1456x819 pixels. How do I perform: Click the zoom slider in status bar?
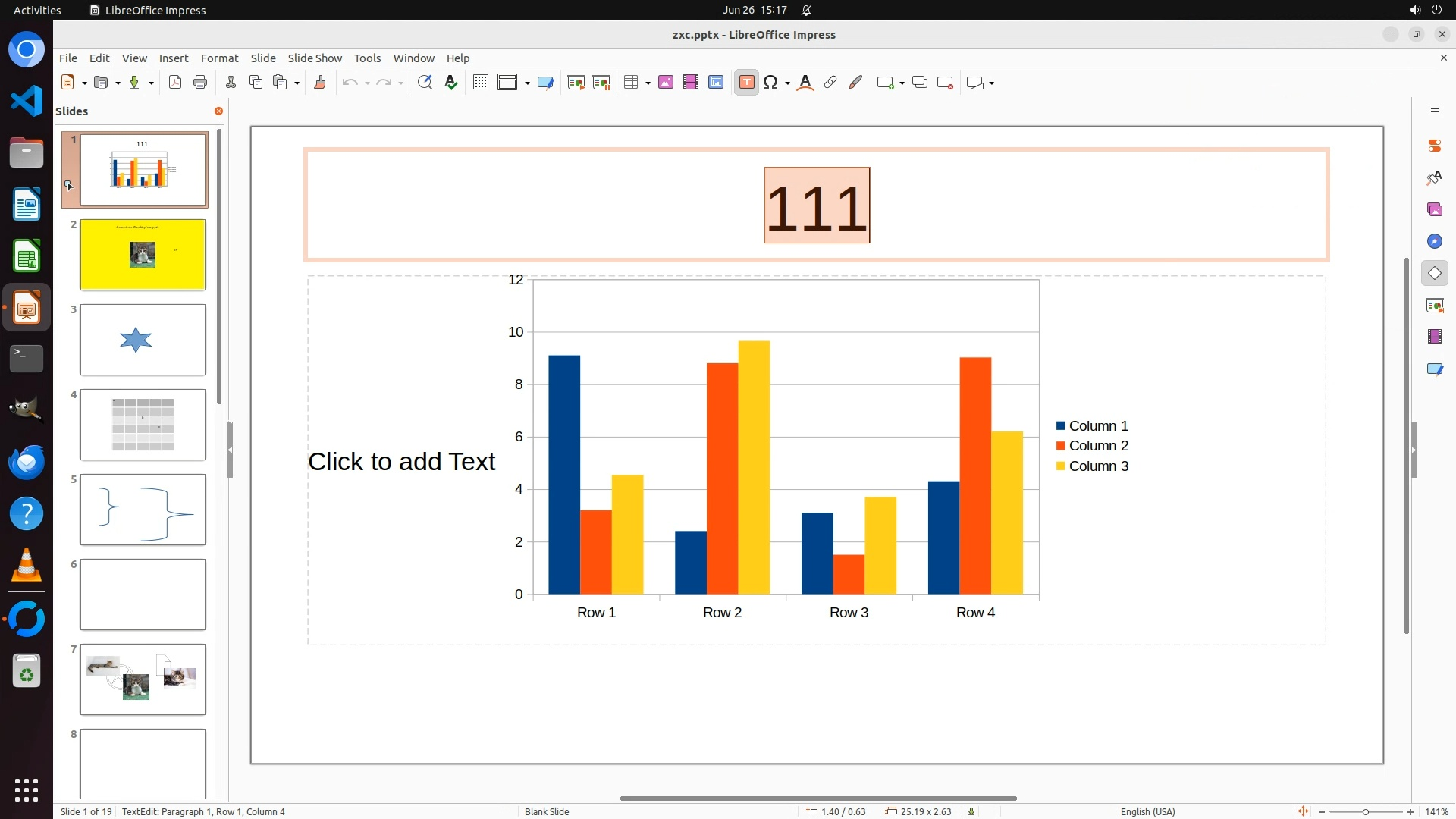click(x=1365, y=811)
